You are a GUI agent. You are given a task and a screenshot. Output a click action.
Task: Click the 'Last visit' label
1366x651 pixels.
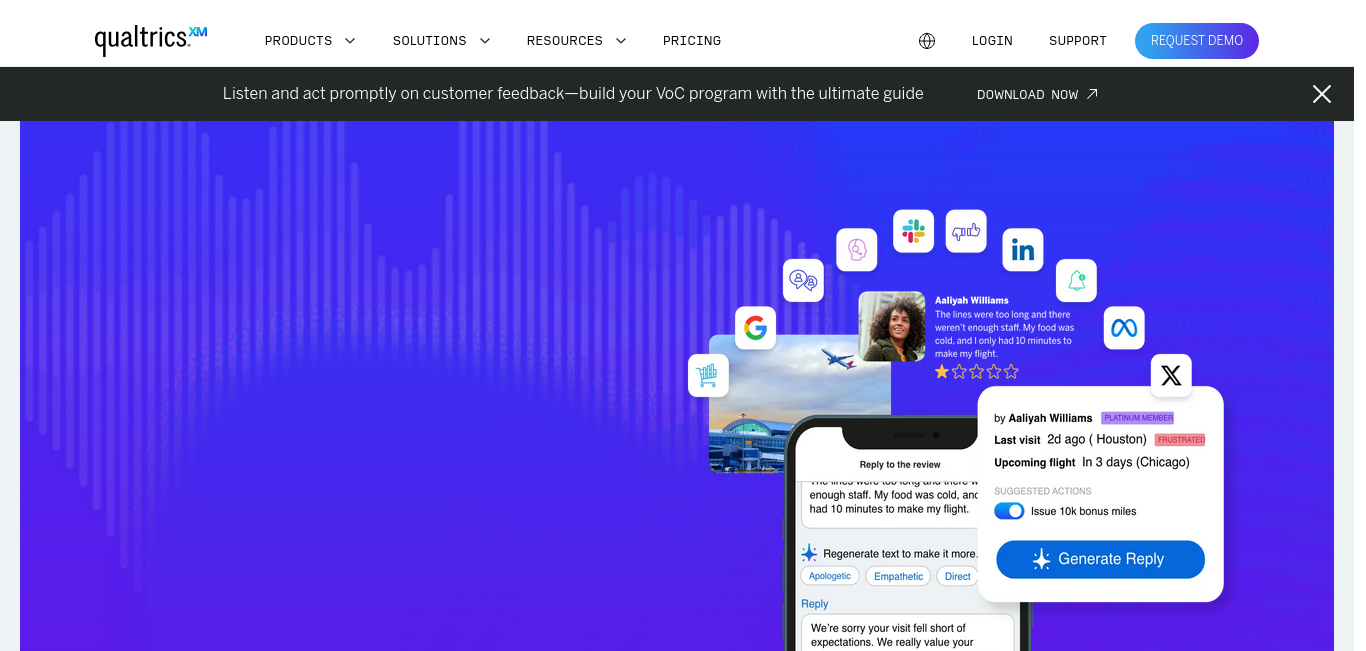[1017, 440]
